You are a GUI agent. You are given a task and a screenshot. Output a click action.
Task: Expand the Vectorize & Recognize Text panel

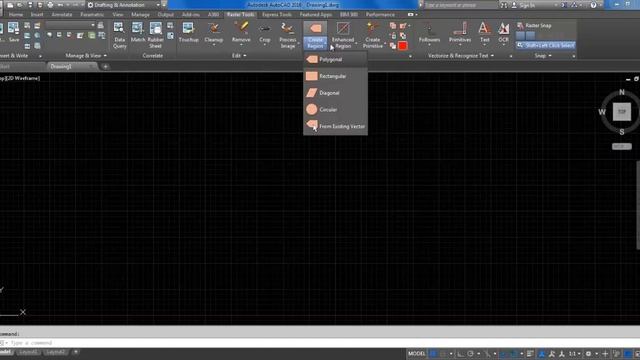click(460, 56)
